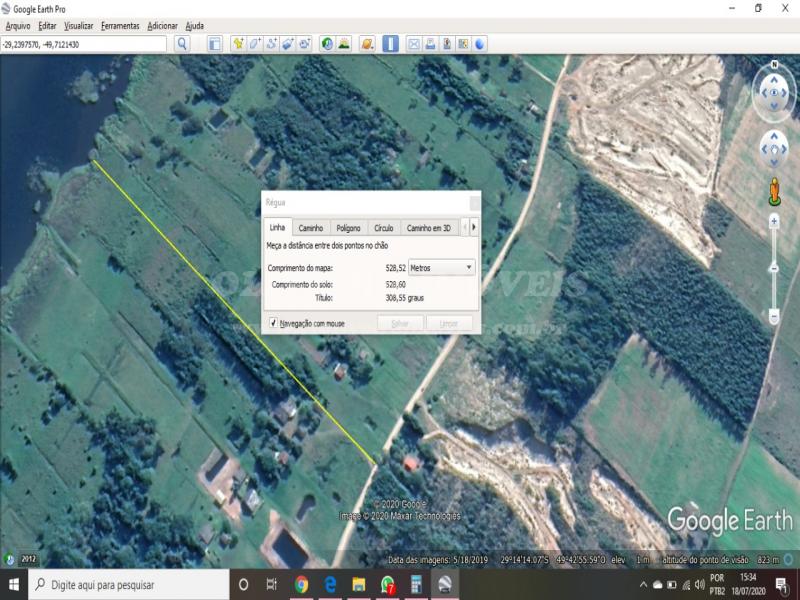
Task: Toggle sunlight across the landscape icon
Action: pyautogui.click(x=344, y=44)
